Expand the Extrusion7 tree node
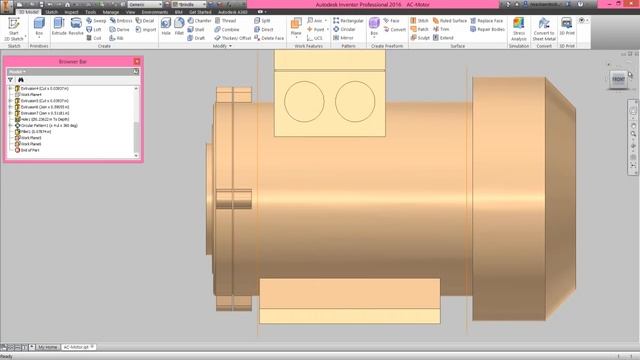This screenshot has height=360, width=640. (11, 113)
